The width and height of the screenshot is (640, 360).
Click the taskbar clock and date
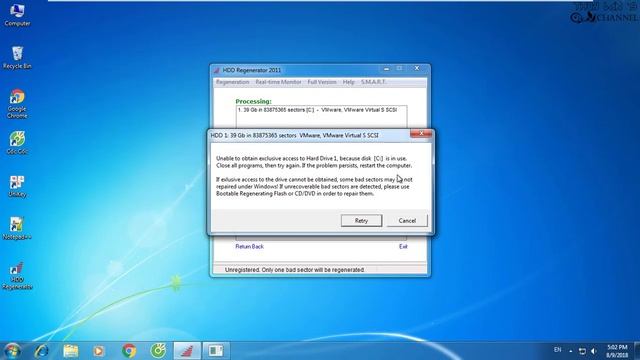pyautogui.click(x=617, y=351)
